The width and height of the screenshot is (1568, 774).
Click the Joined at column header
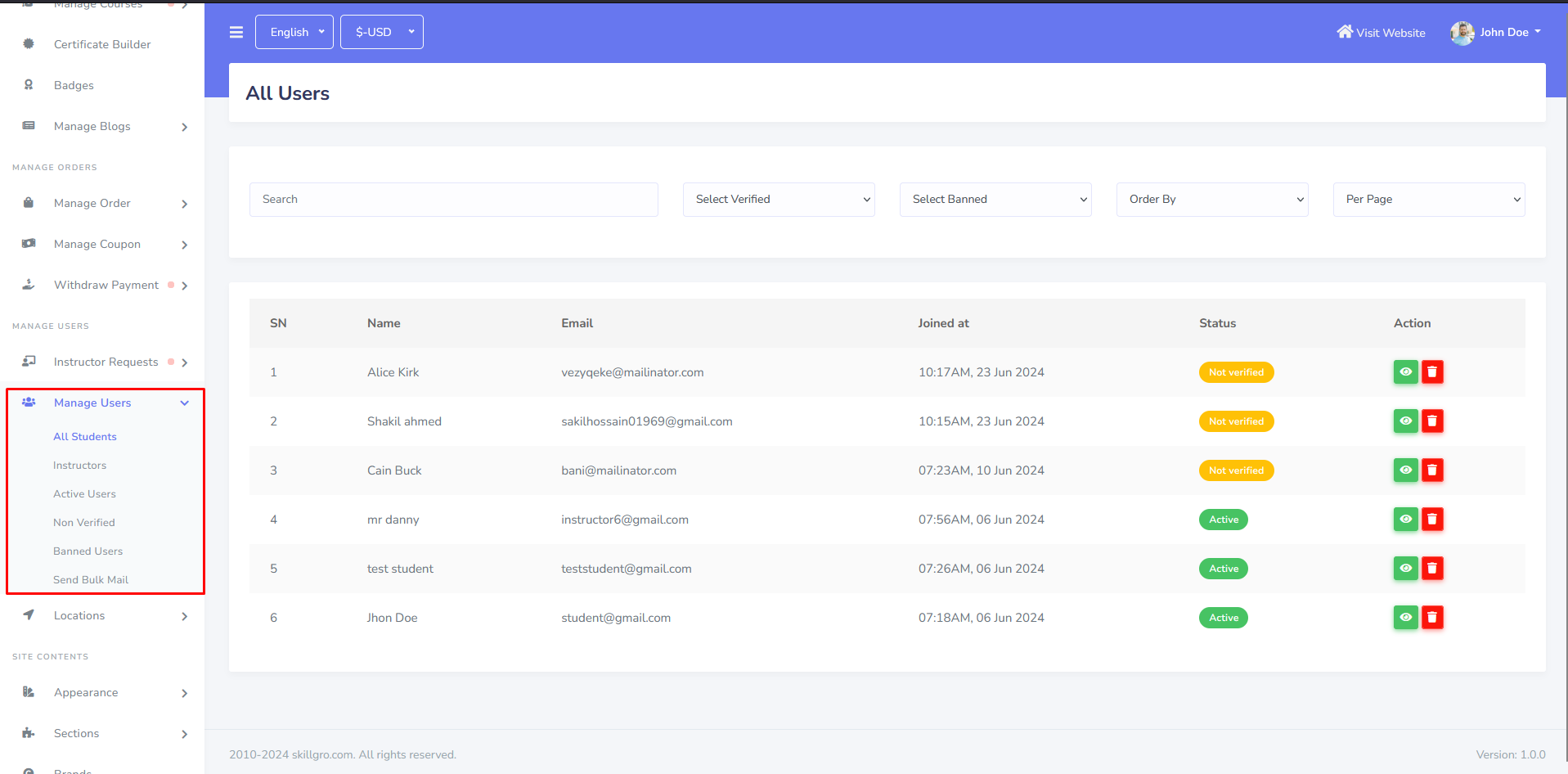click(943, 323)
